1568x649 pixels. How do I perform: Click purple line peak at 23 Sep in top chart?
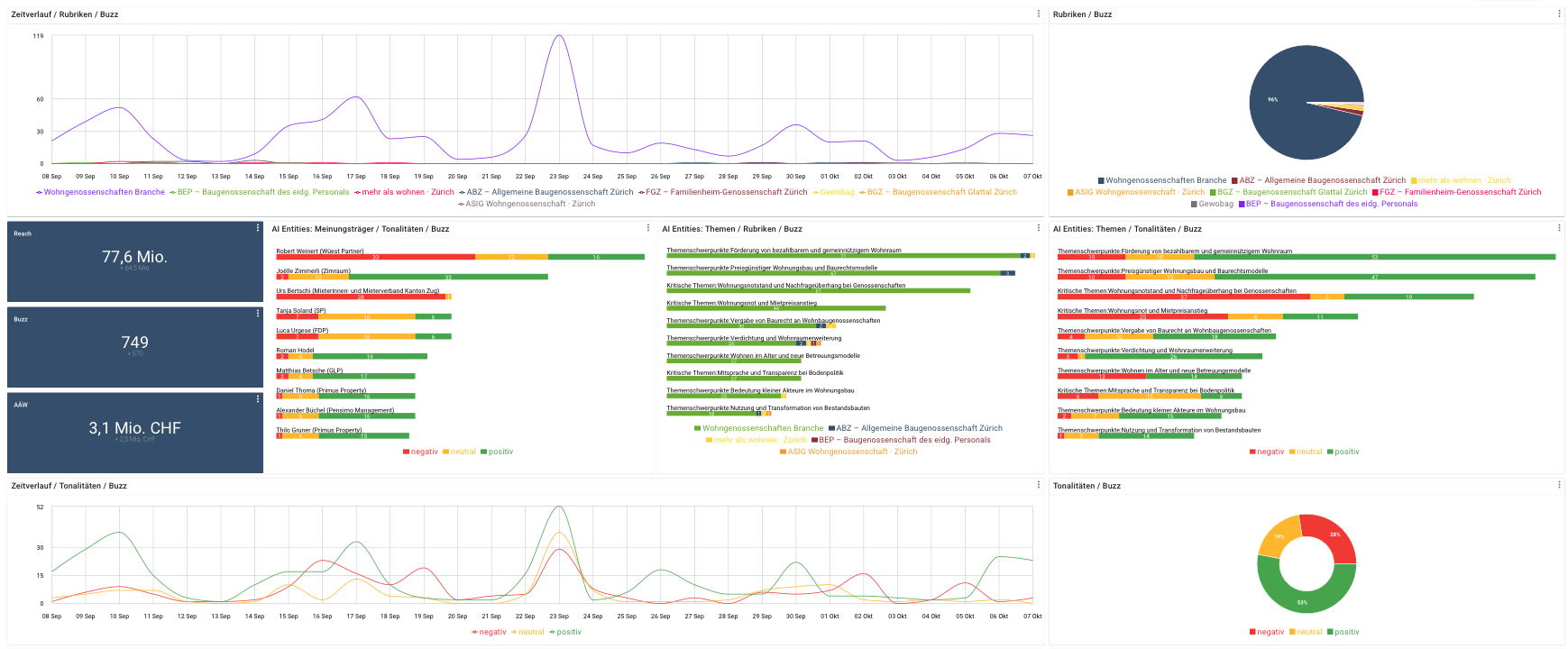(559, 36)
